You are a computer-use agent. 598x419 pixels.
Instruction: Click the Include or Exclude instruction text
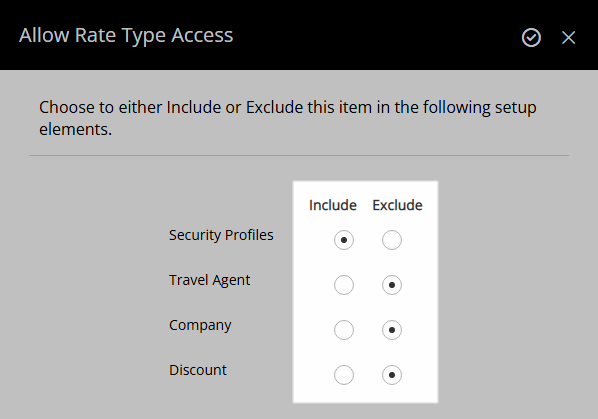pyautogui.click(x=288, y=118)
